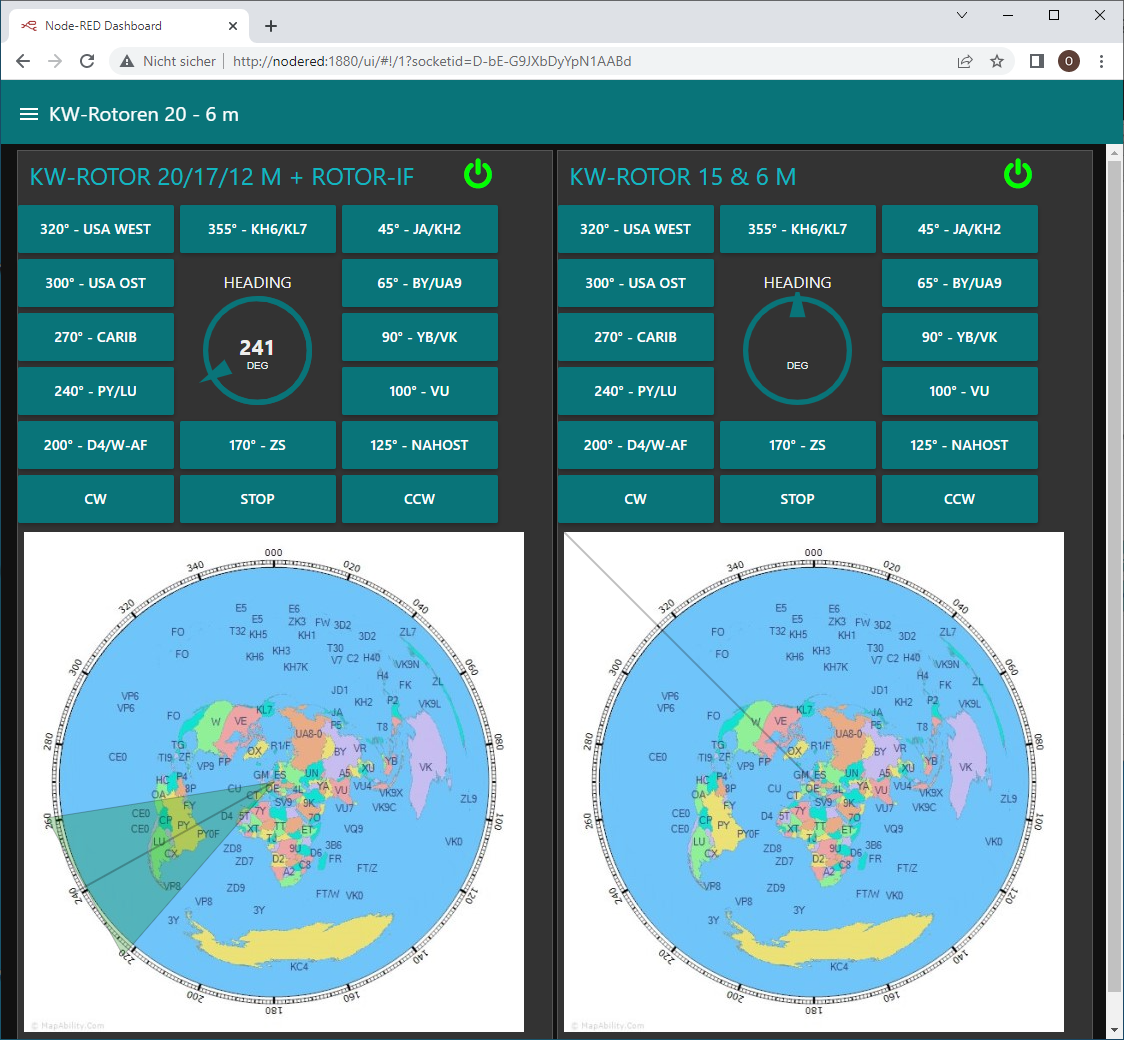Set right rotor to 100° VU
Viewport: 1124px width, 1040px height.
[x=959, y=391]
